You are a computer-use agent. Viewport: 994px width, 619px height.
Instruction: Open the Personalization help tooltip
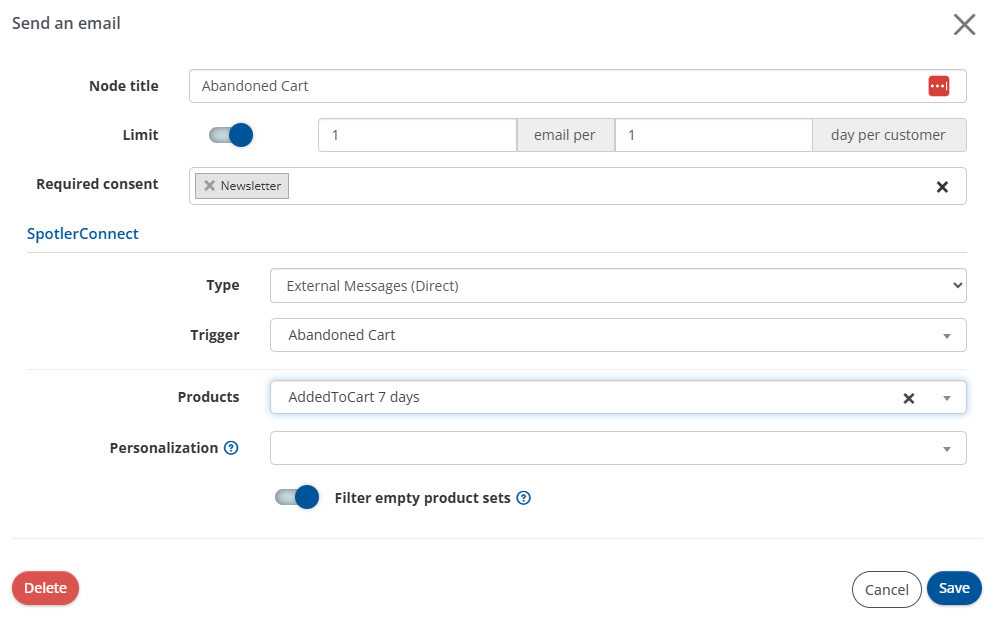[x=231, y=447]
